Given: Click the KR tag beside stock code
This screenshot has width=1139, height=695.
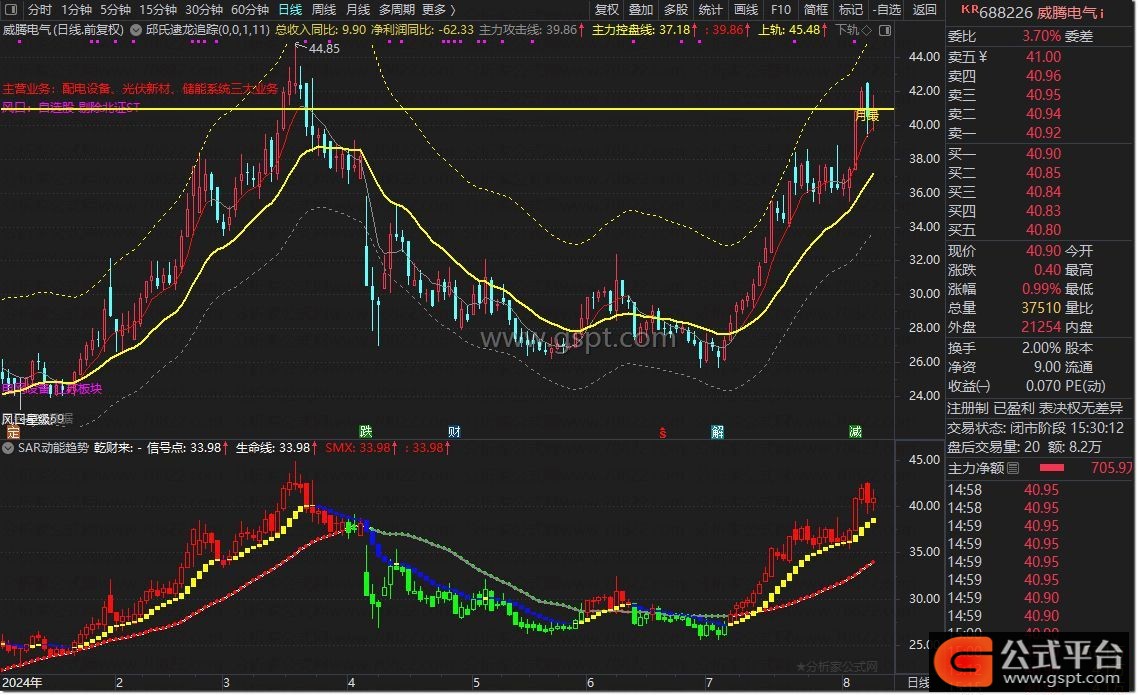Looking at the screenshot, I should point(969,9).
